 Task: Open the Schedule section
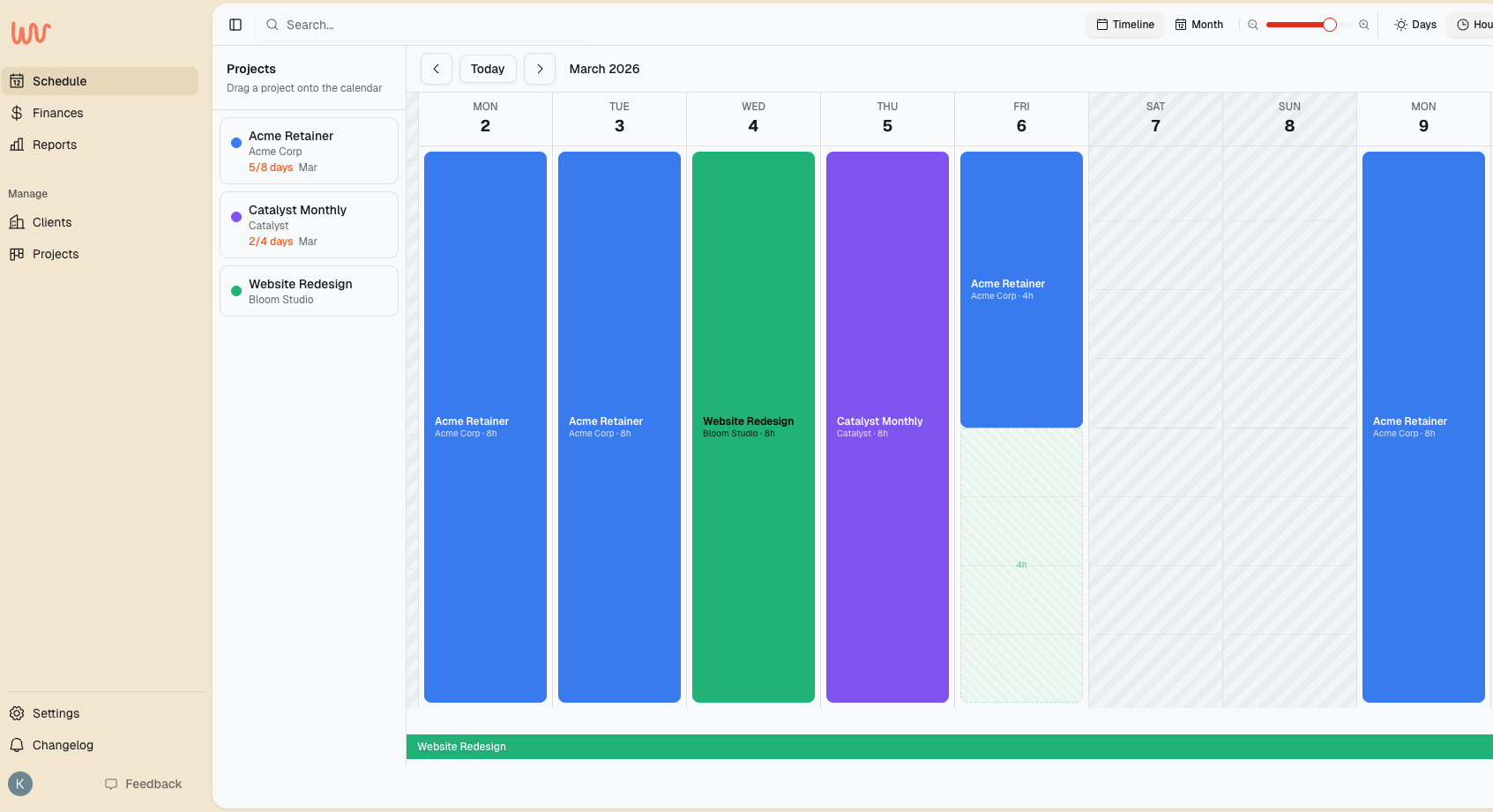(59, 80)
